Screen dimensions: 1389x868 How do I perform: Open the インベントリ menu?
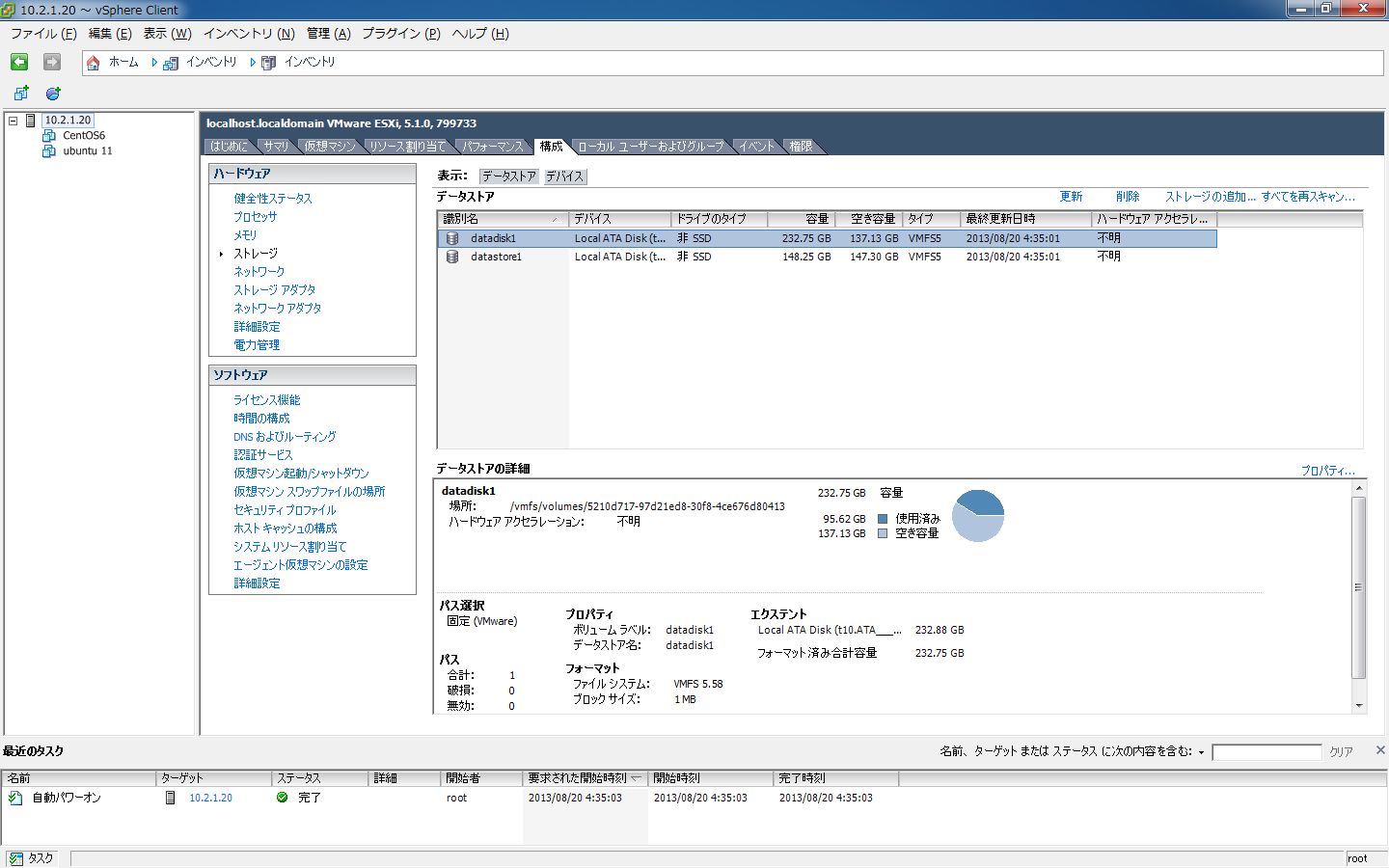[249, 33]
